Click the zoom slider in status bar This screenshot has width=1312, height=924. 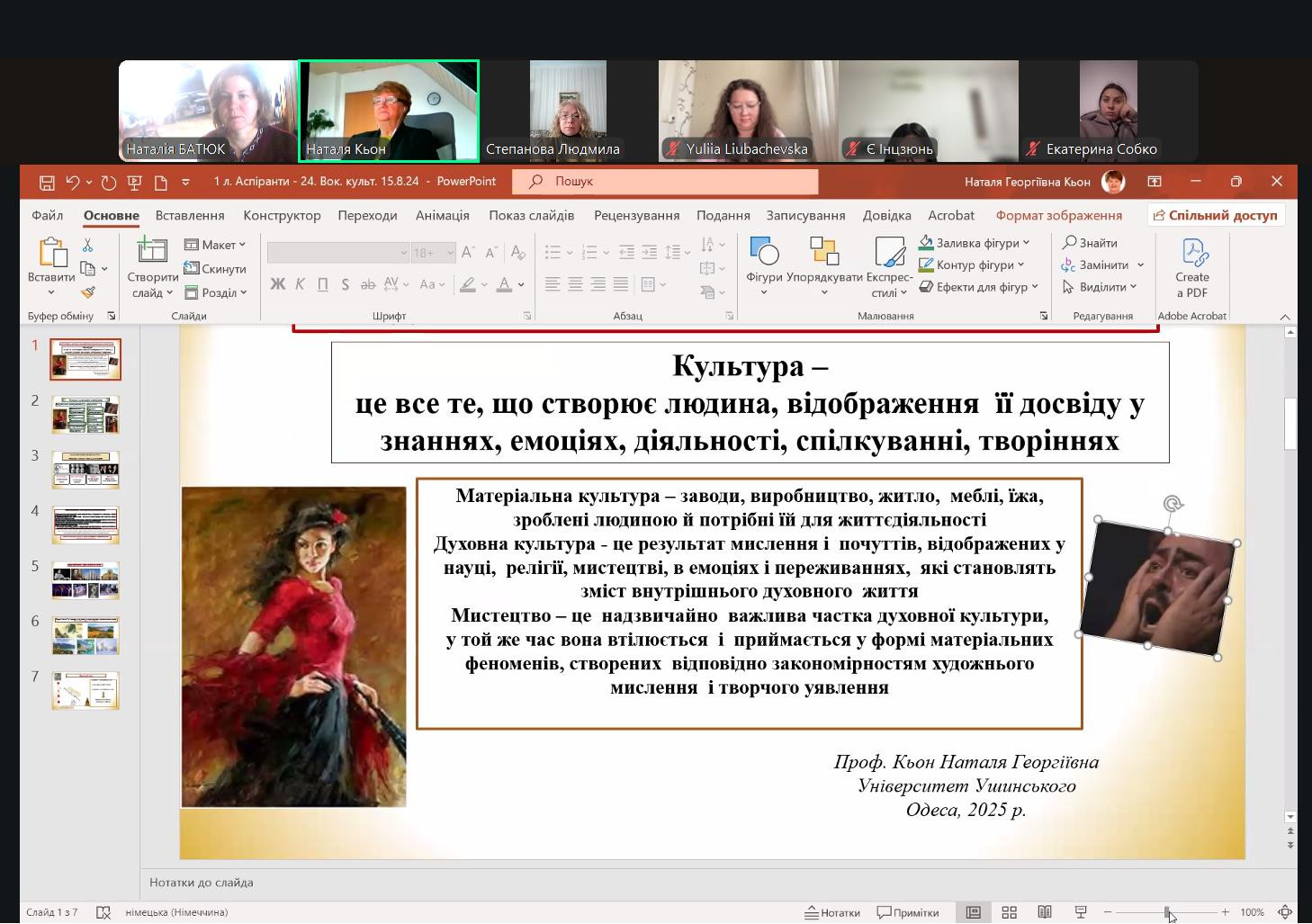[1167, 912]
